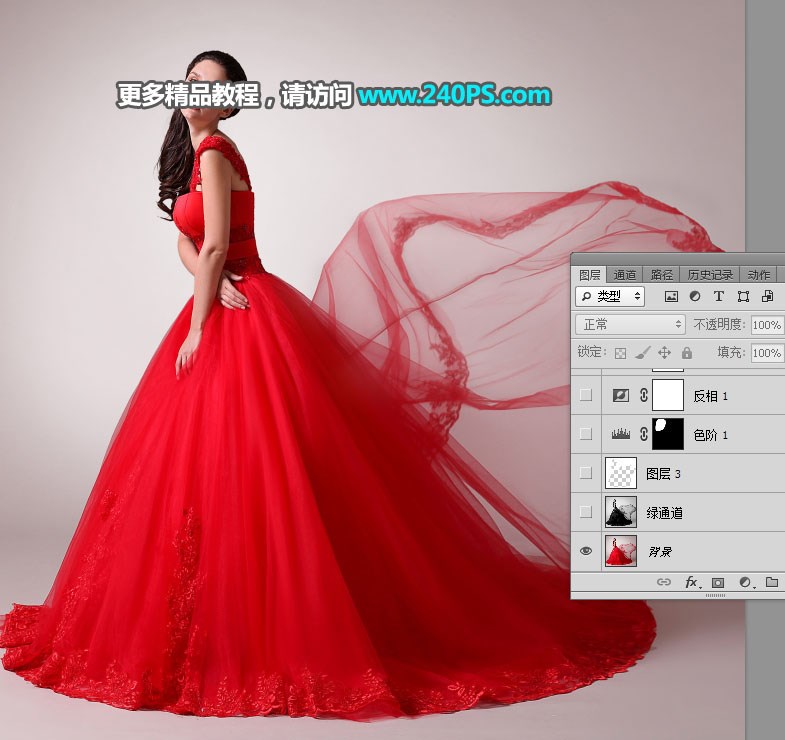Hide the 背景 layer with eye icon
The image size is (785, 740).
pos(586,551)
